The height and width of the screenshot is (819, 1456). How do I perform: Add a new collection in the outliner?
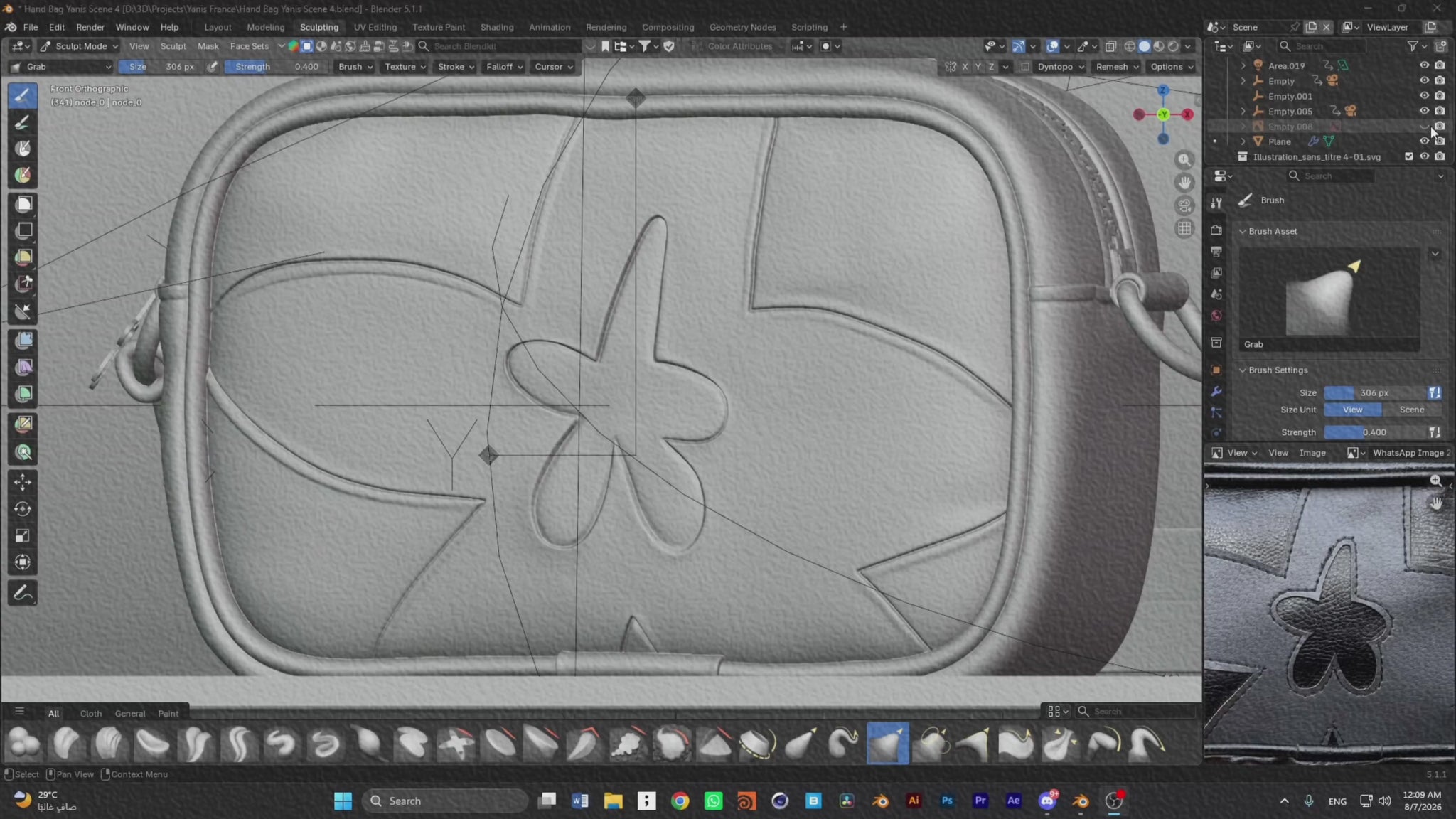(x=1441, y=46)
